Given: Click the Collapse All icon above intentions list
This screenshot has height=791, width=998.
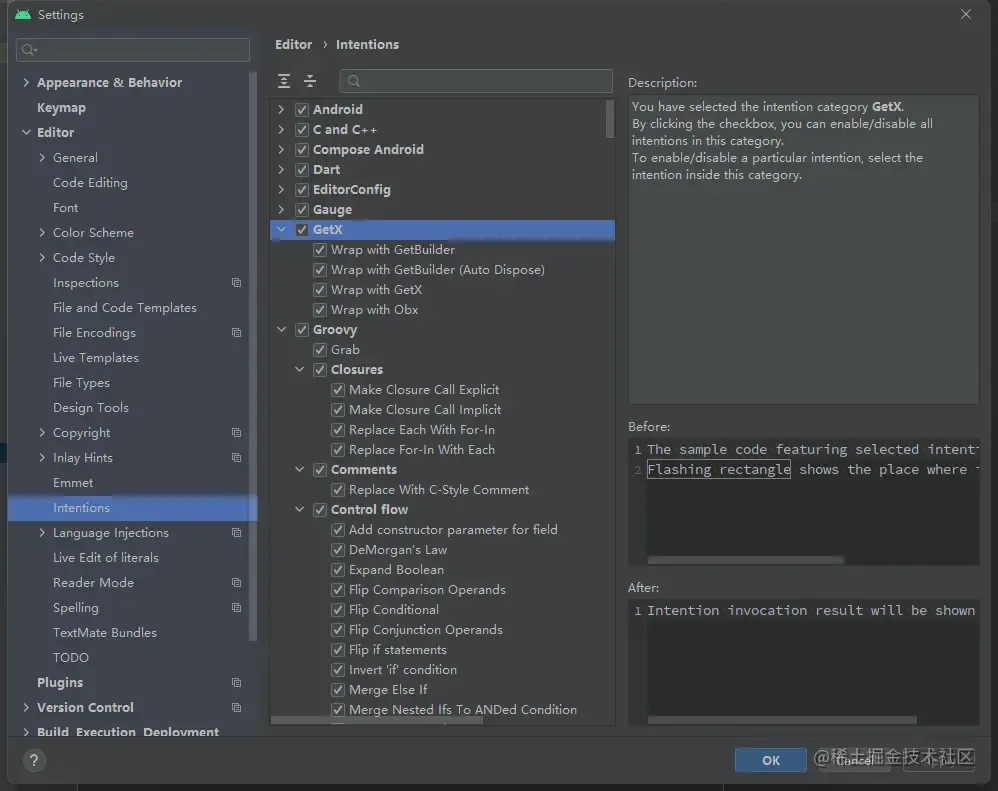Looking at the screenshot, I should pos(310,81).
